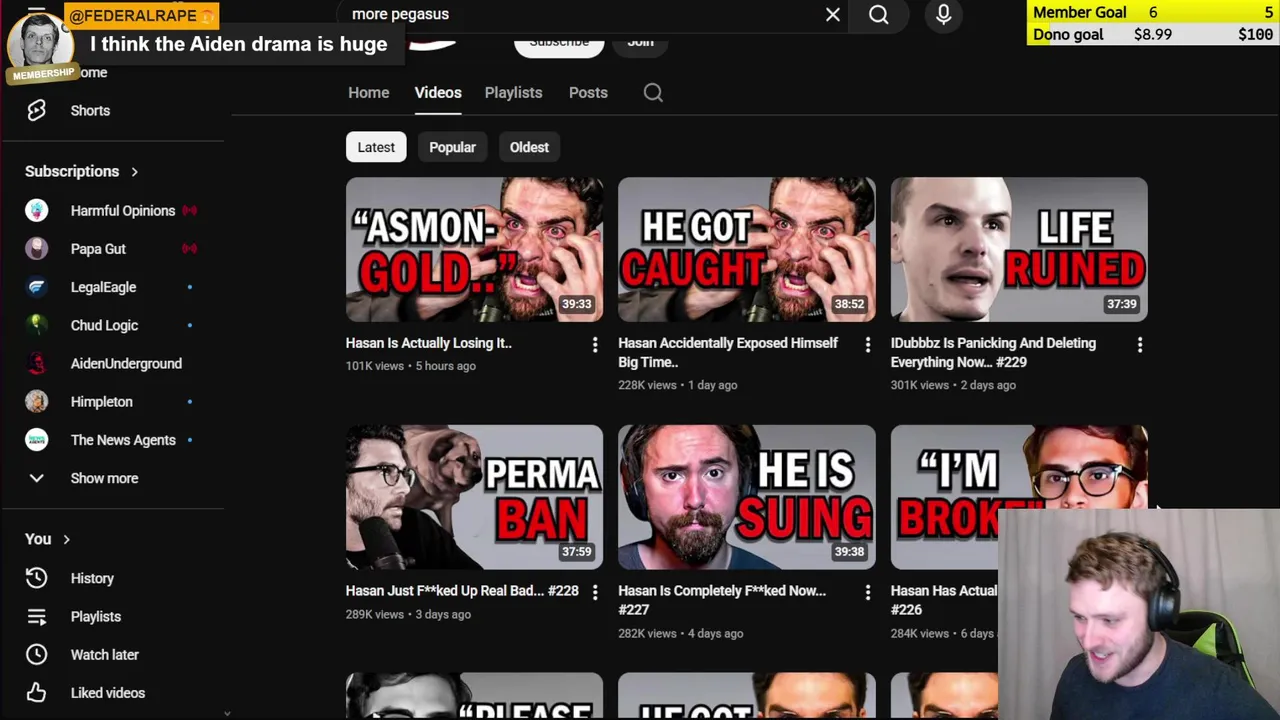Expand the You section arrow

(x=66, y=540)
